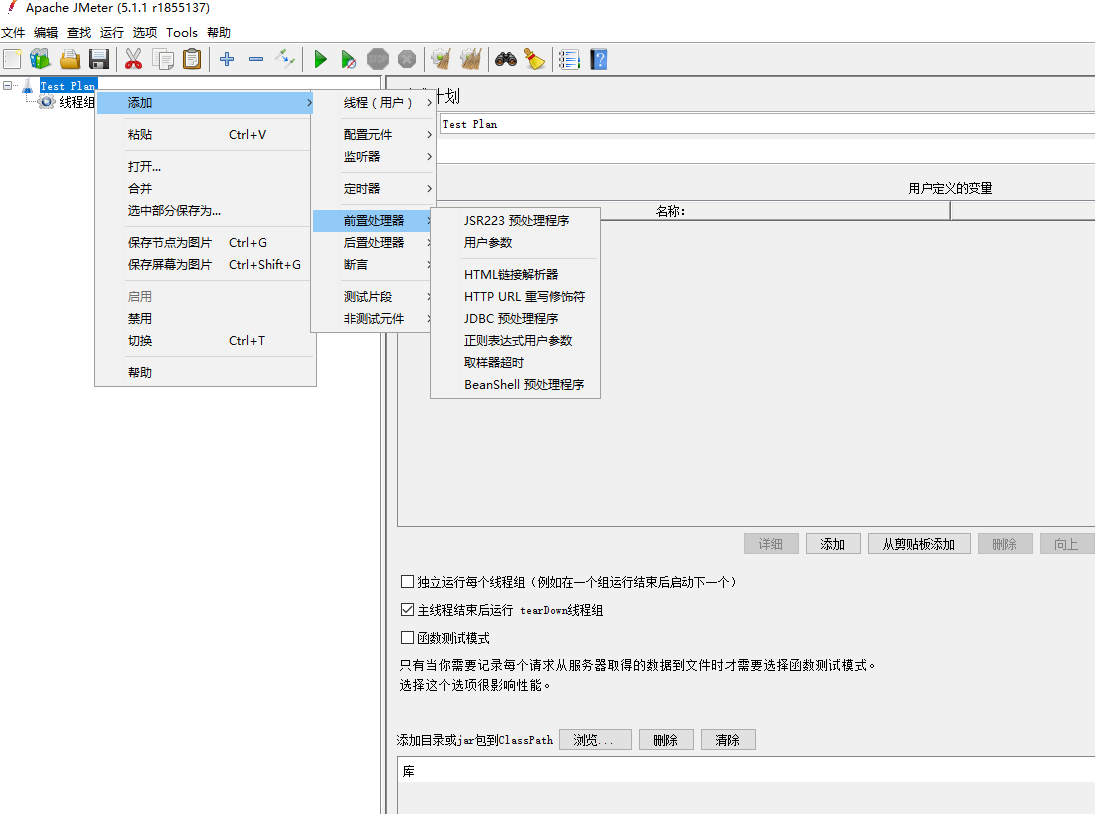Open the 文件 menu

[13, 33]
